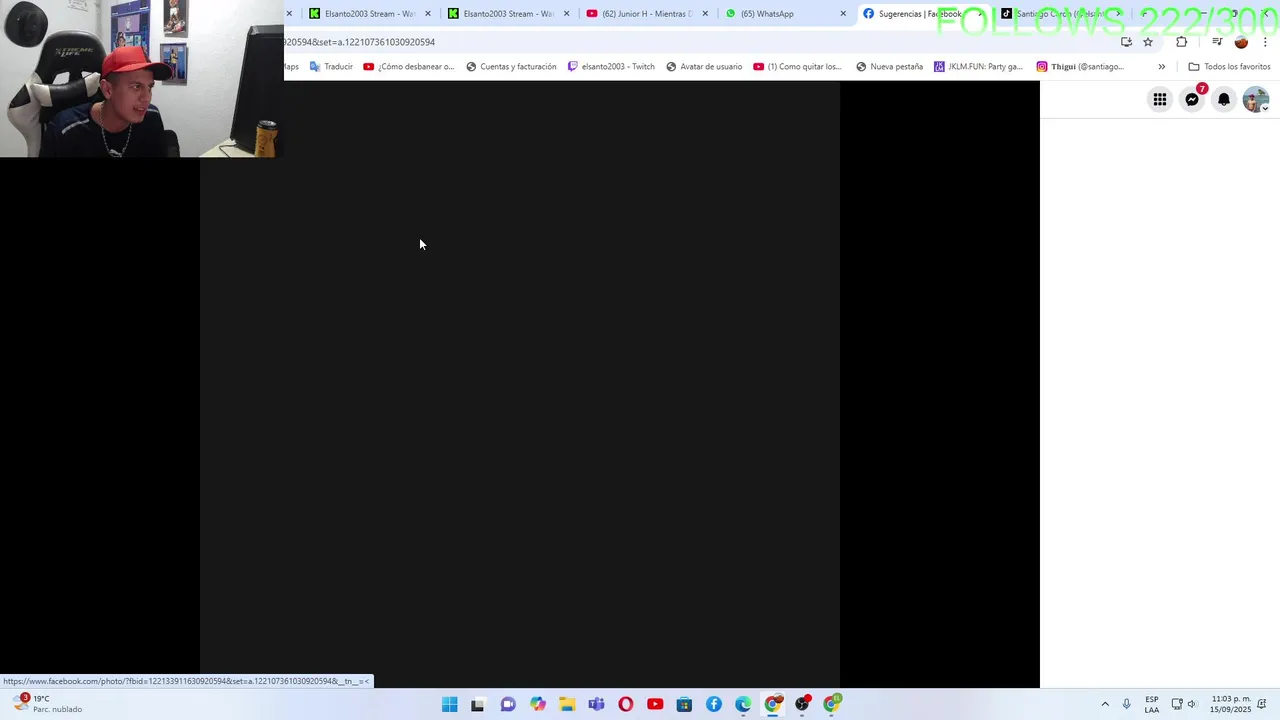Open network tray icon
1280x720 pixels.
pos(1177,704)
